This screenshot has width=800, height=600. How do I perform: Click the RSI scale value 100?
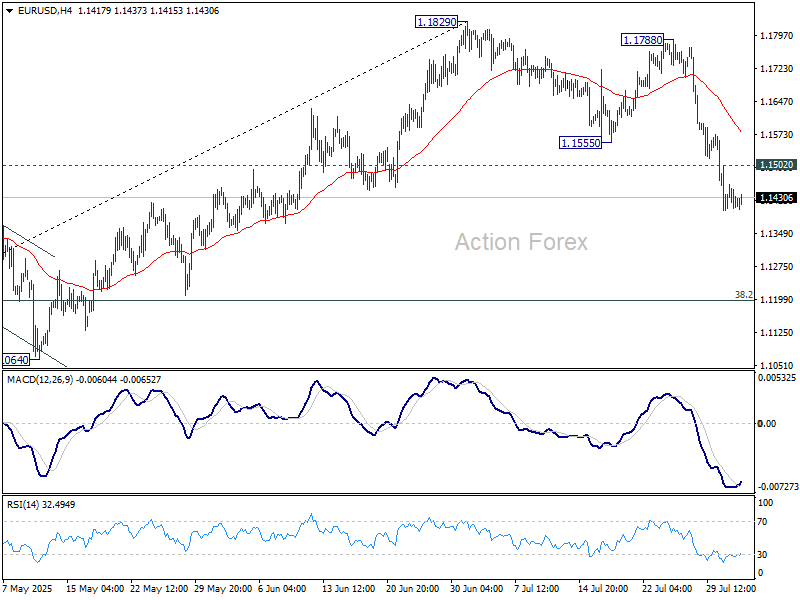pos(765,503)
